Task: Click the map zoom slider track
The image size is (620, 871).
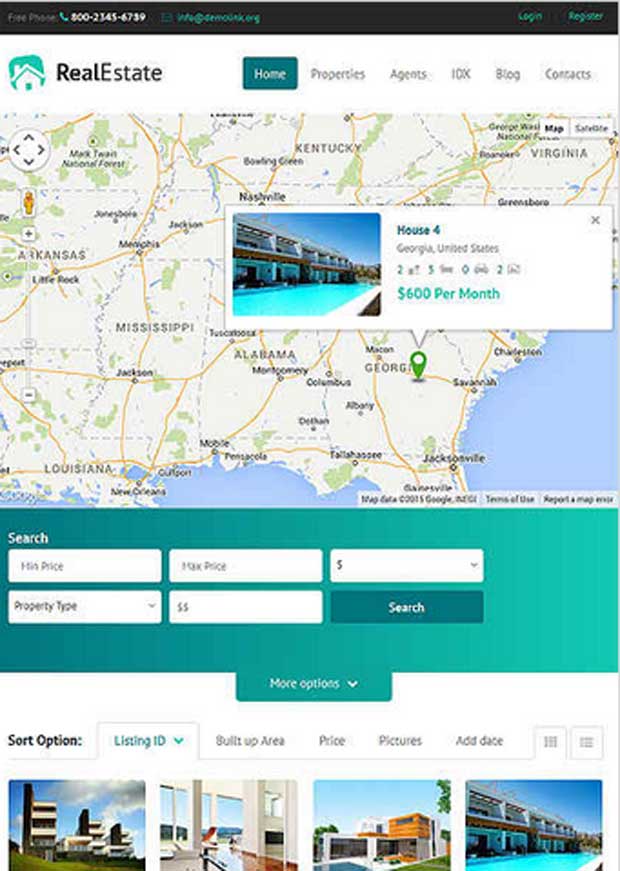Action: pos(29,314)
